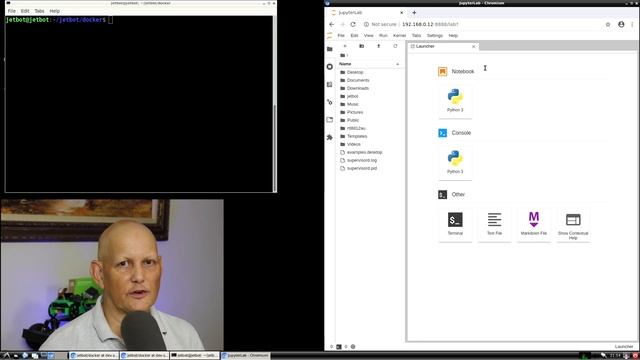Click the new launcher plus button in file browser

tap(345, 46)
